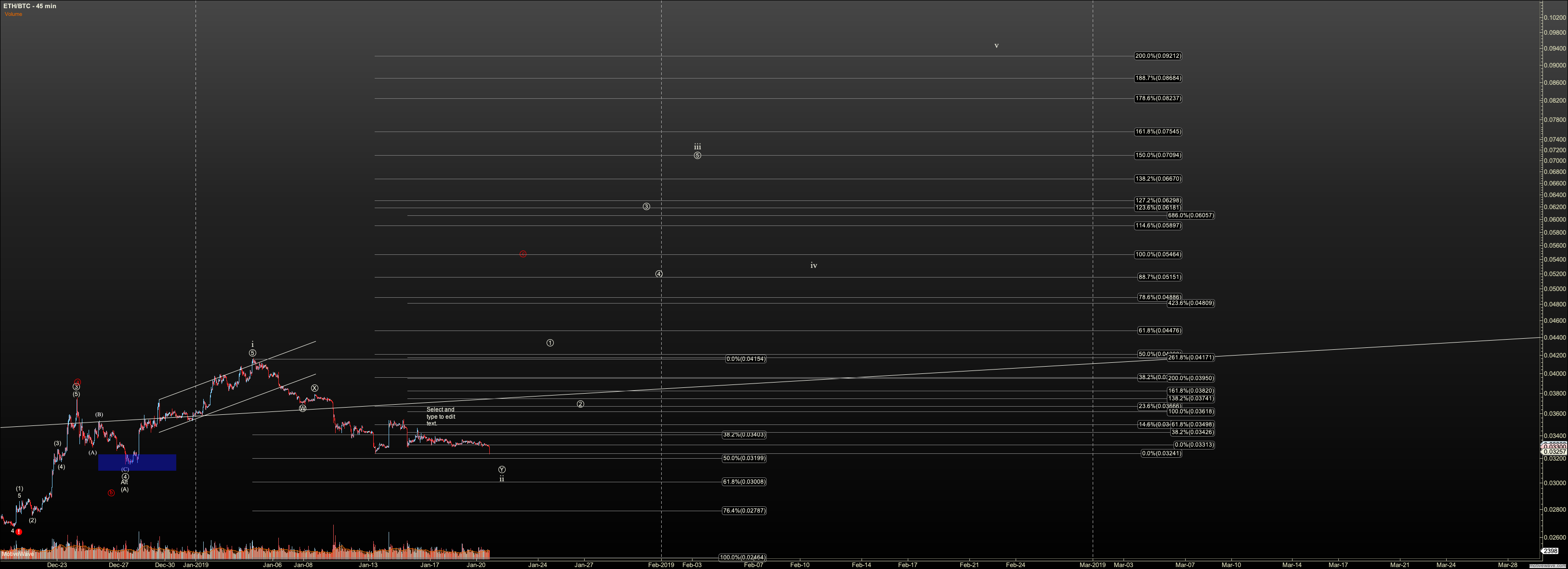The width and height of the screenshot is (1568, 569).
Task: Click the 88.7%(0.05151) Fibonacci label
Action: [x=1160, y=277]
